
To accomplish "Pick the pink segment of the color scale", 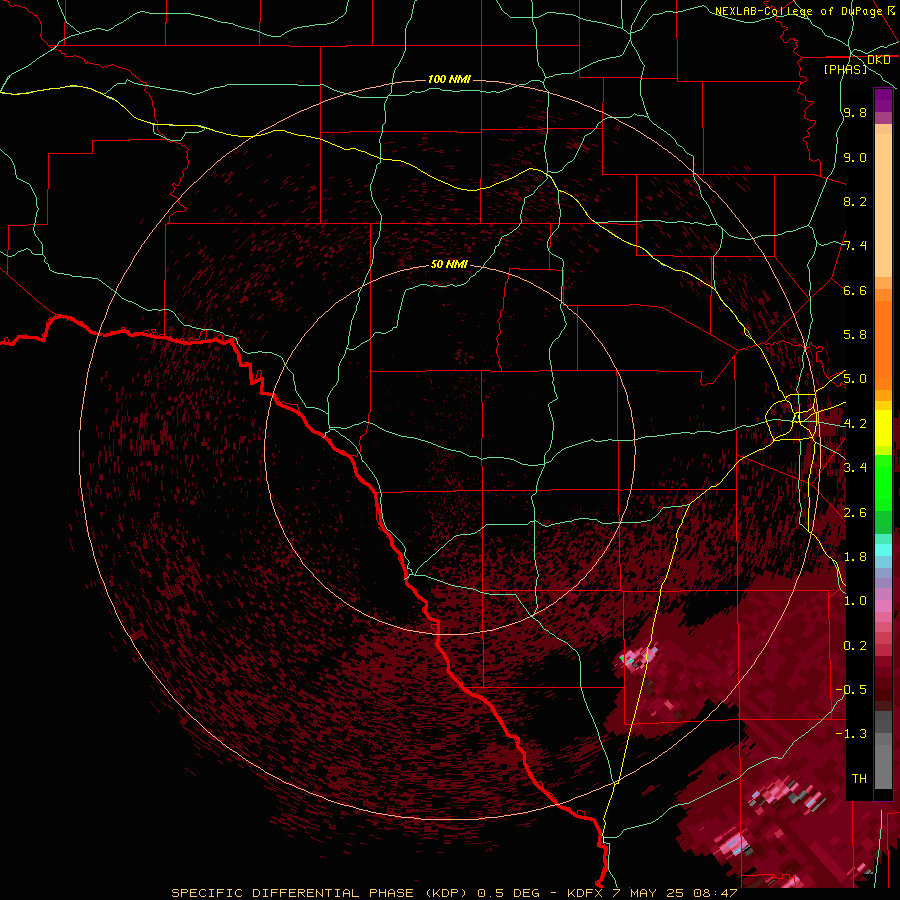I will click(x=883, y=606).
